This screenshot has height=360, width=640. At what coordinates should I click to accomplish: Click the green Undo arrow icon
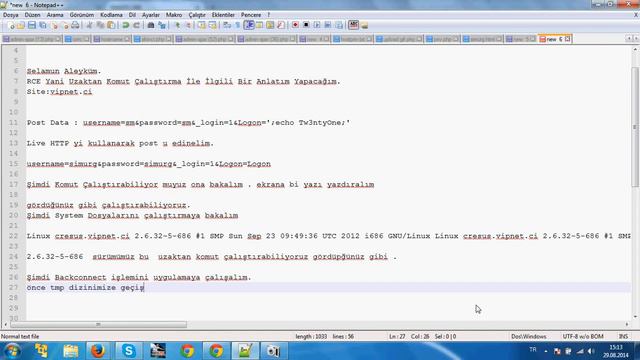(126, 25)
